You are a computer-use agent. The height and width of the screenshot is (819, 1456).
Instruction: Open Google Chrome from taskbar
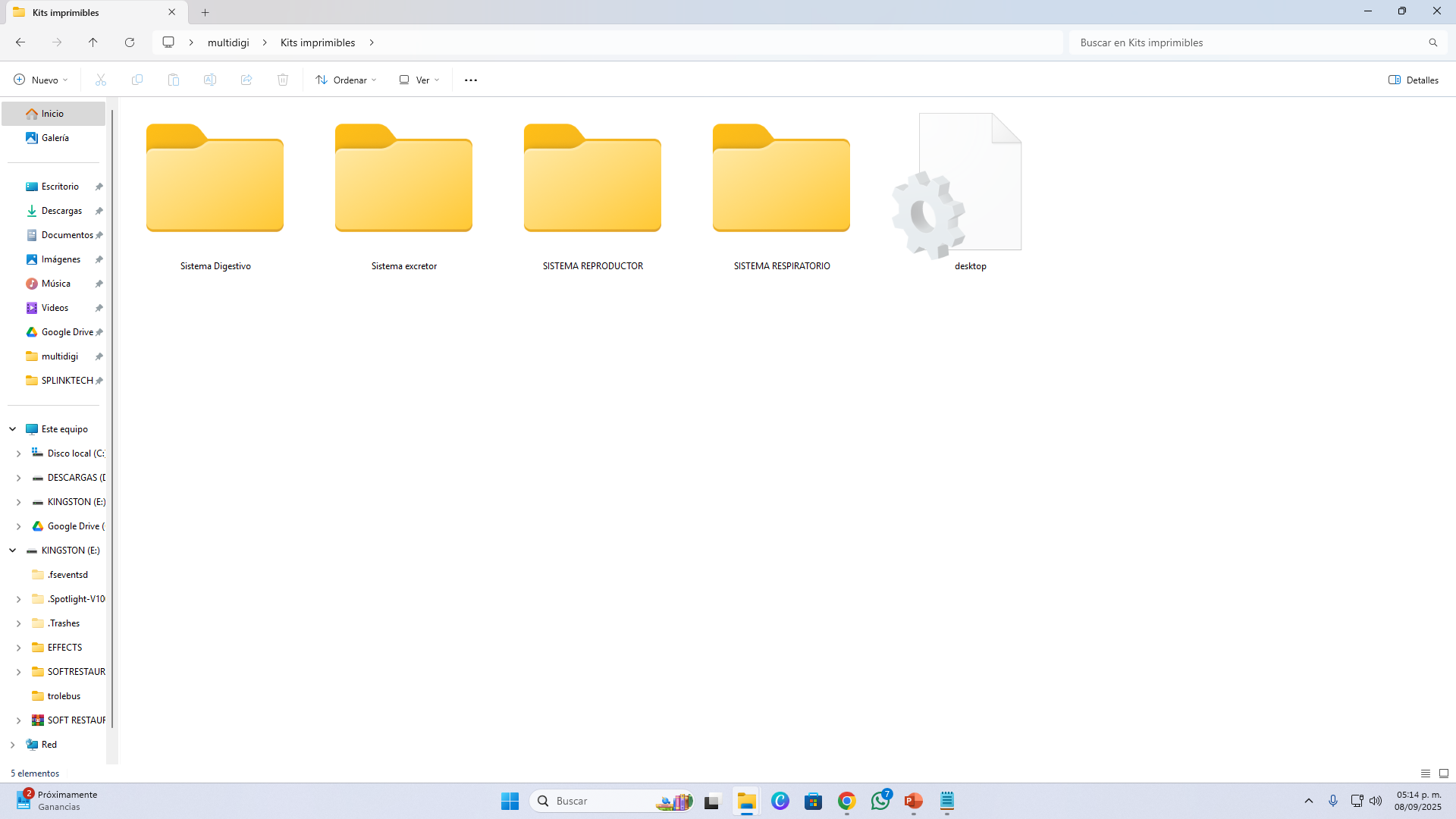(x=847, y=801)
